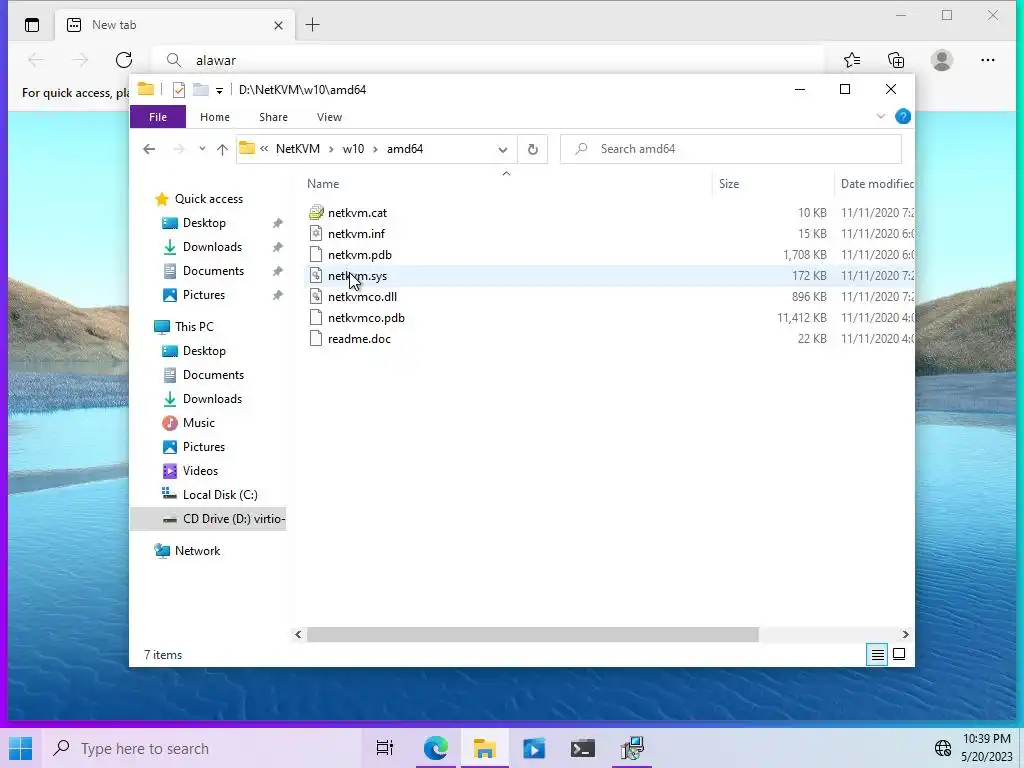Screen dimensions: 1024x768
Task: Click the horizontal scrollbar right arrow
Action: tap(905, 634)
